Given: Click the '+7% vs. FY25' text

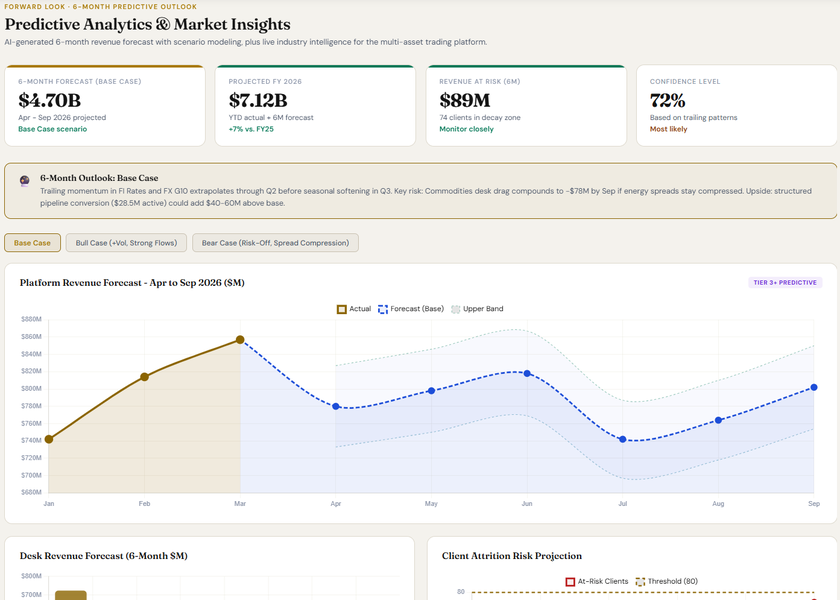Looking at the screenshot, I should (251, 129).
